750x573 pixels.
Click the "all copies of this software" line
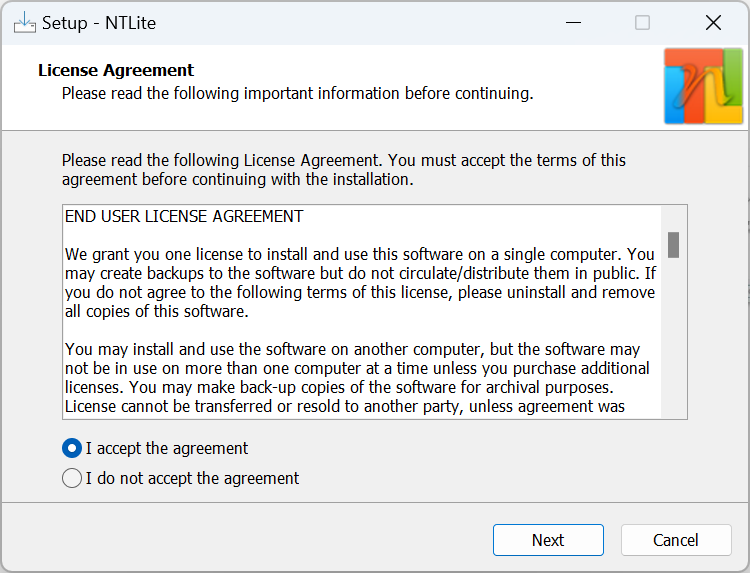coord(156,311)
